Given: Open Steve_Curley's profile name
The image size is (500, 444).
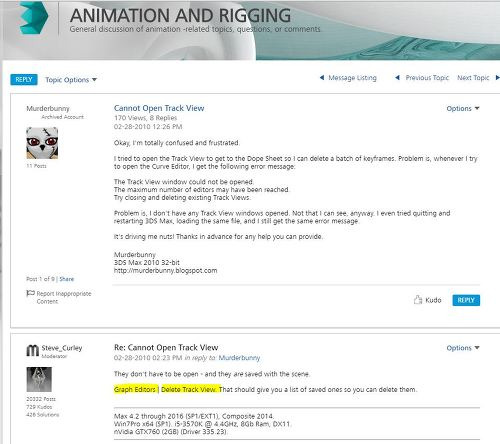Looking at the screenshot, I should coord(62,348).
